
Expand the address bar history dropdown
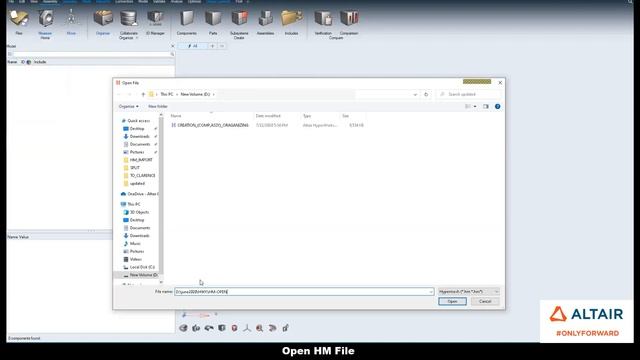click(x=415, y=94)
